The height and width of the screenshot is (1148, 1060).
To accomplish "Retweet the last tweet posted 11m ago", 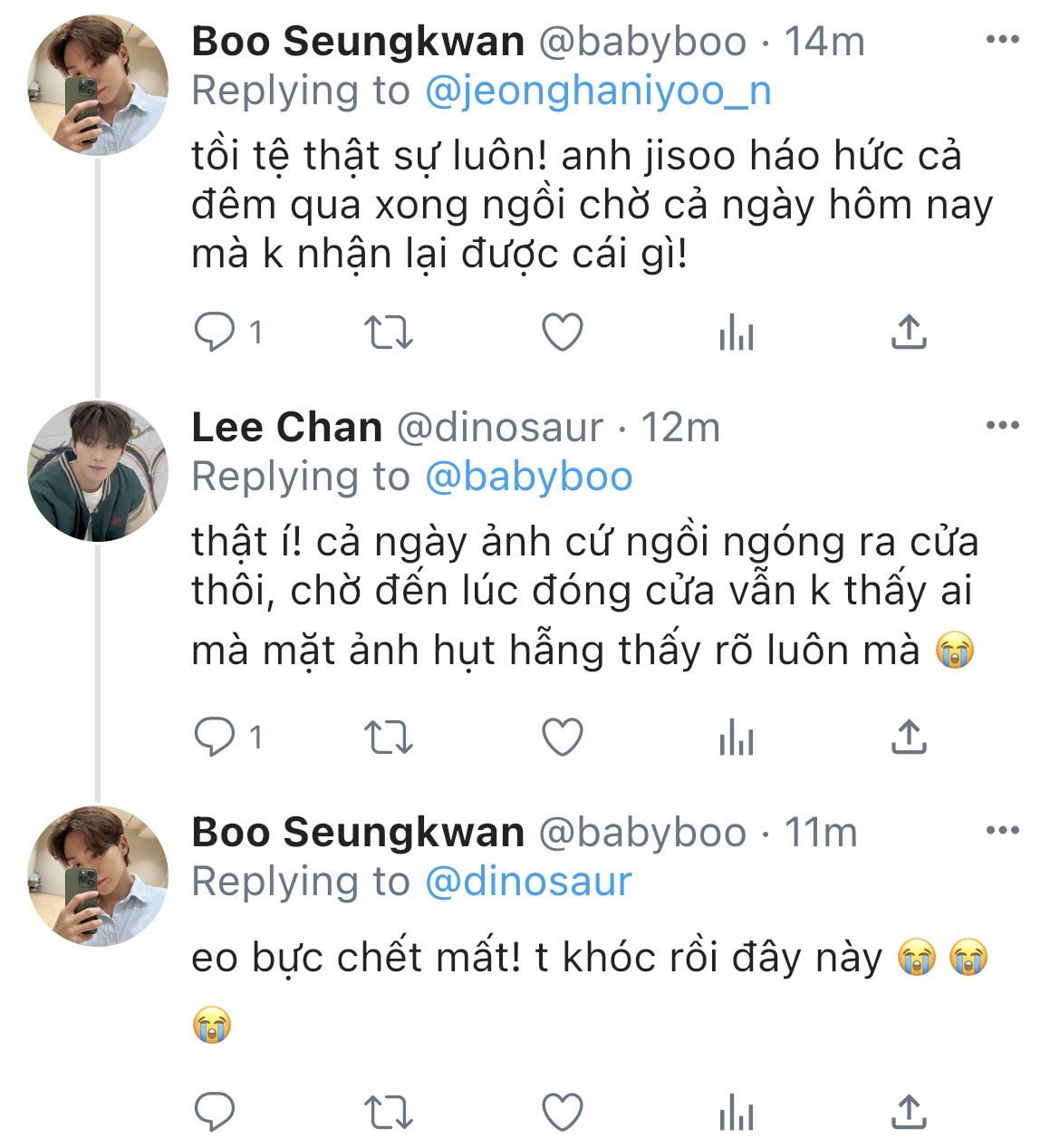I will tap(388, 1112).
